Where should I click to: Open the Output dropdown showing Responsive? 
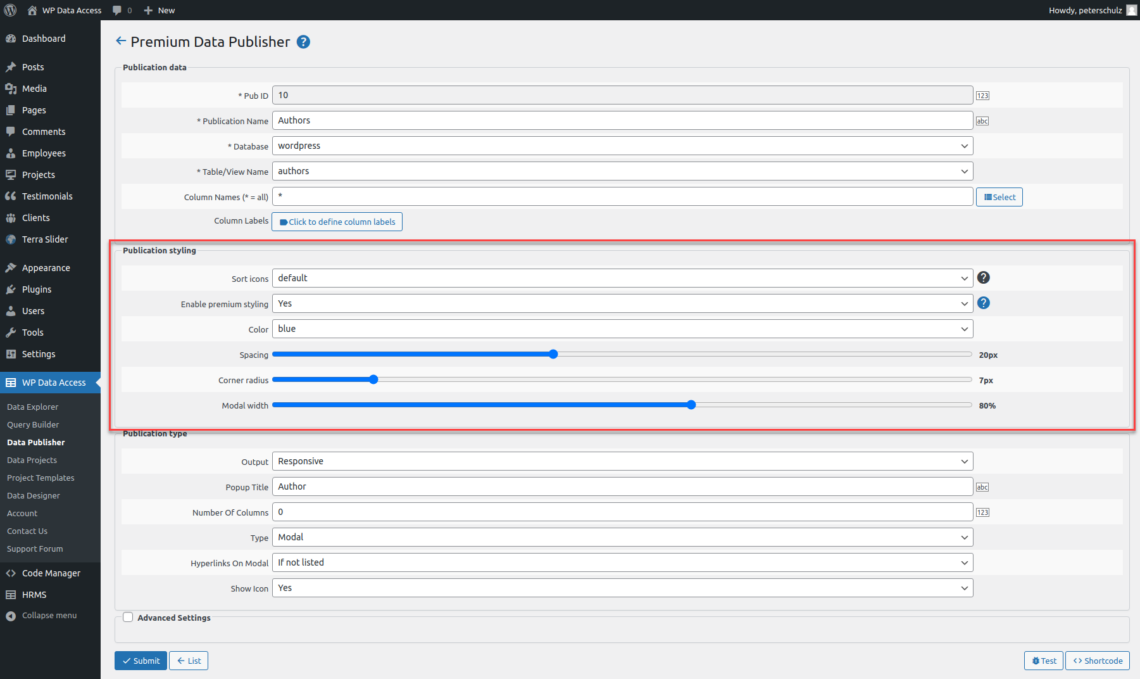pyautogui.click(x=622, y=461)
